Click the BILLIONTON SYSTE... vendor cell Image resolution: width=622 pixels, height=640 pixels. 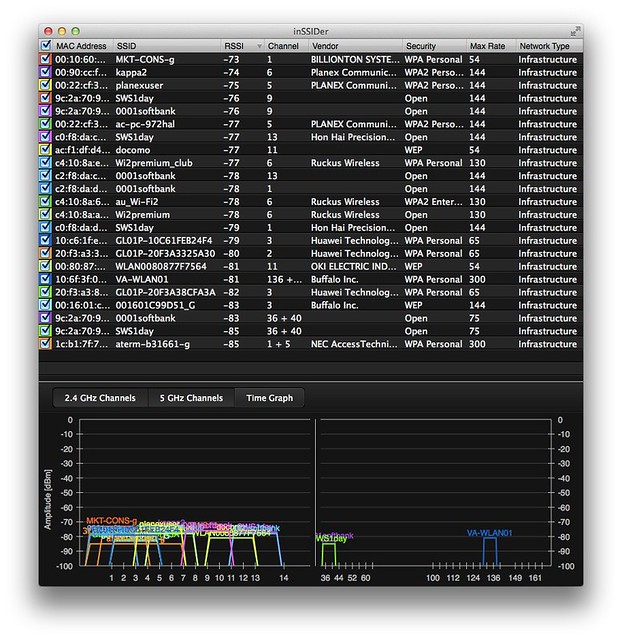pyautogui.click(x=355, y=60)
